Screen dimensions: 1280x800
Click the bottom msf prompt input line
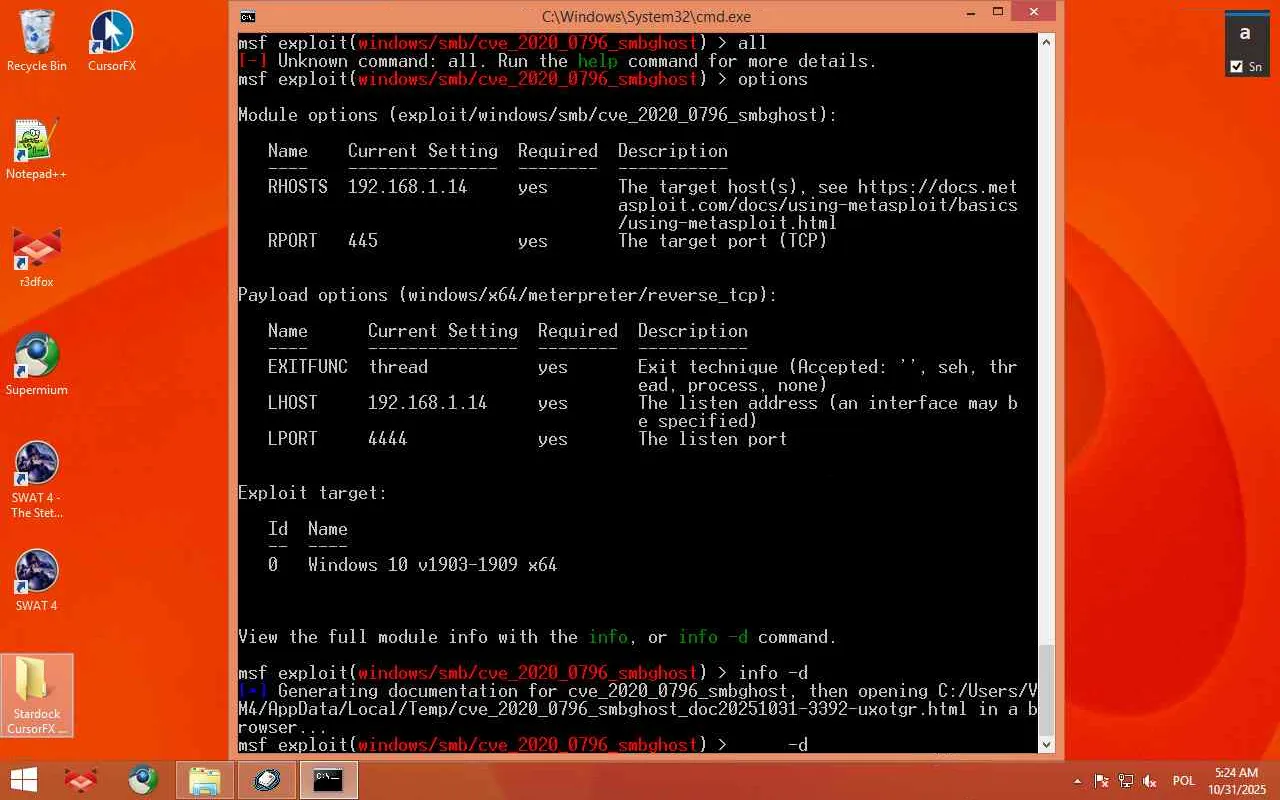pos(523,745)
